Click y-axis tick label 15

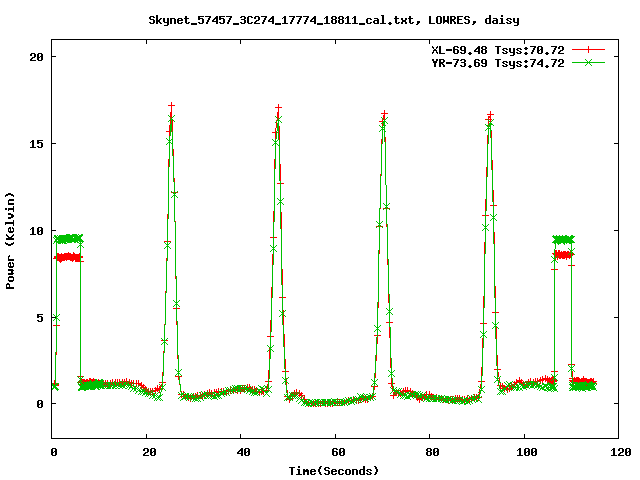36,144
